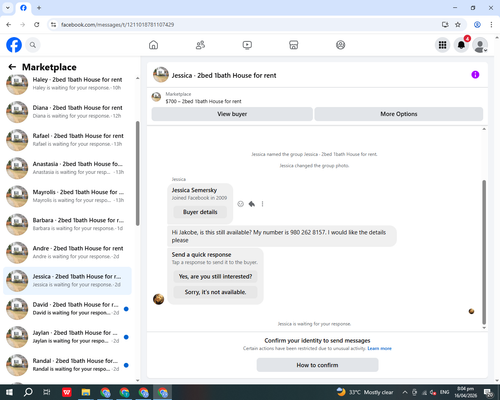Show hidden system tray icons chevron
Viewport: 500px width, 400px height.
click(x=405, y=392)
